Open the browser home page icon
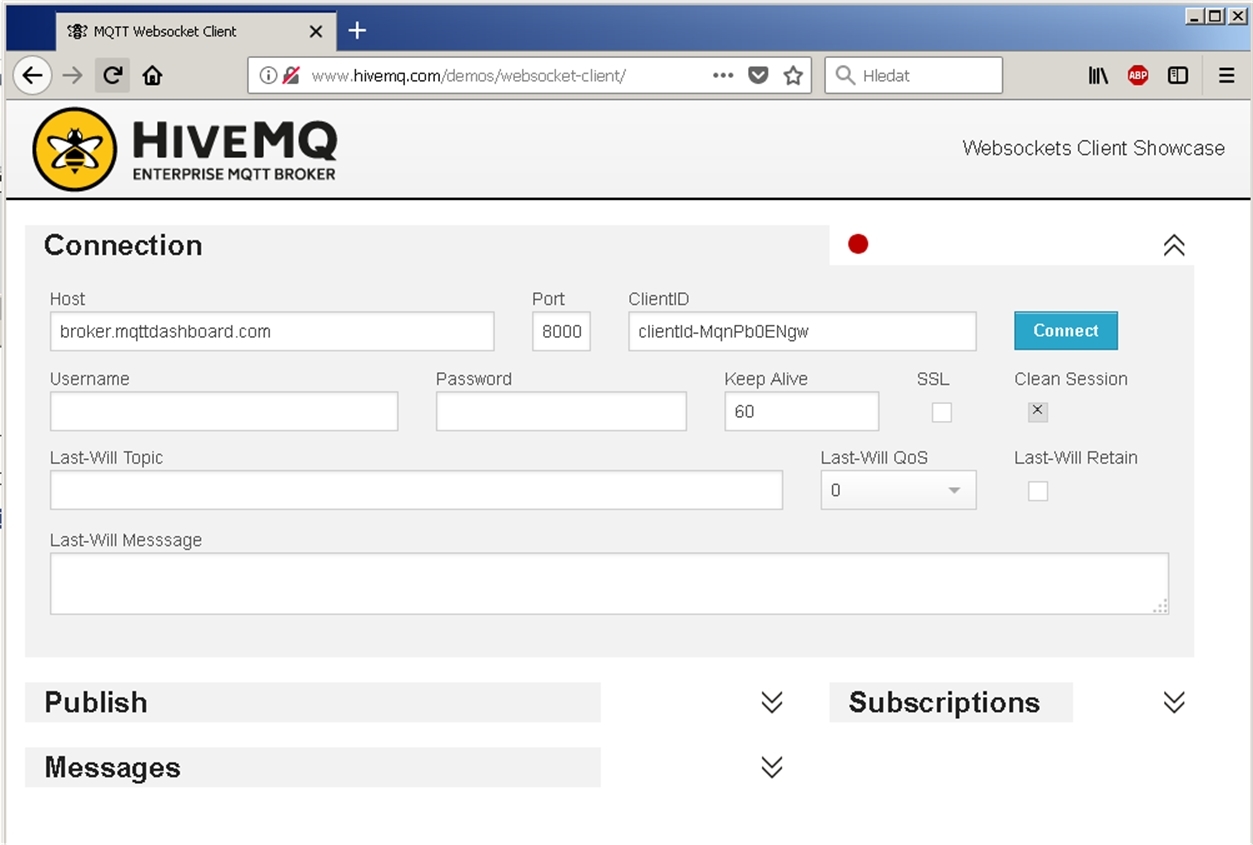1253x845 pixels. tap(152, 75)
